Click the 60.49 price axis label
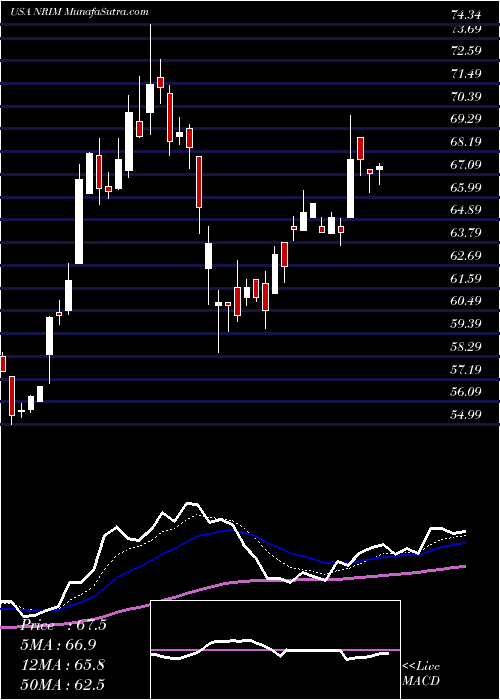Viewport: 500px width, 700px height. [x=466, y=301]
